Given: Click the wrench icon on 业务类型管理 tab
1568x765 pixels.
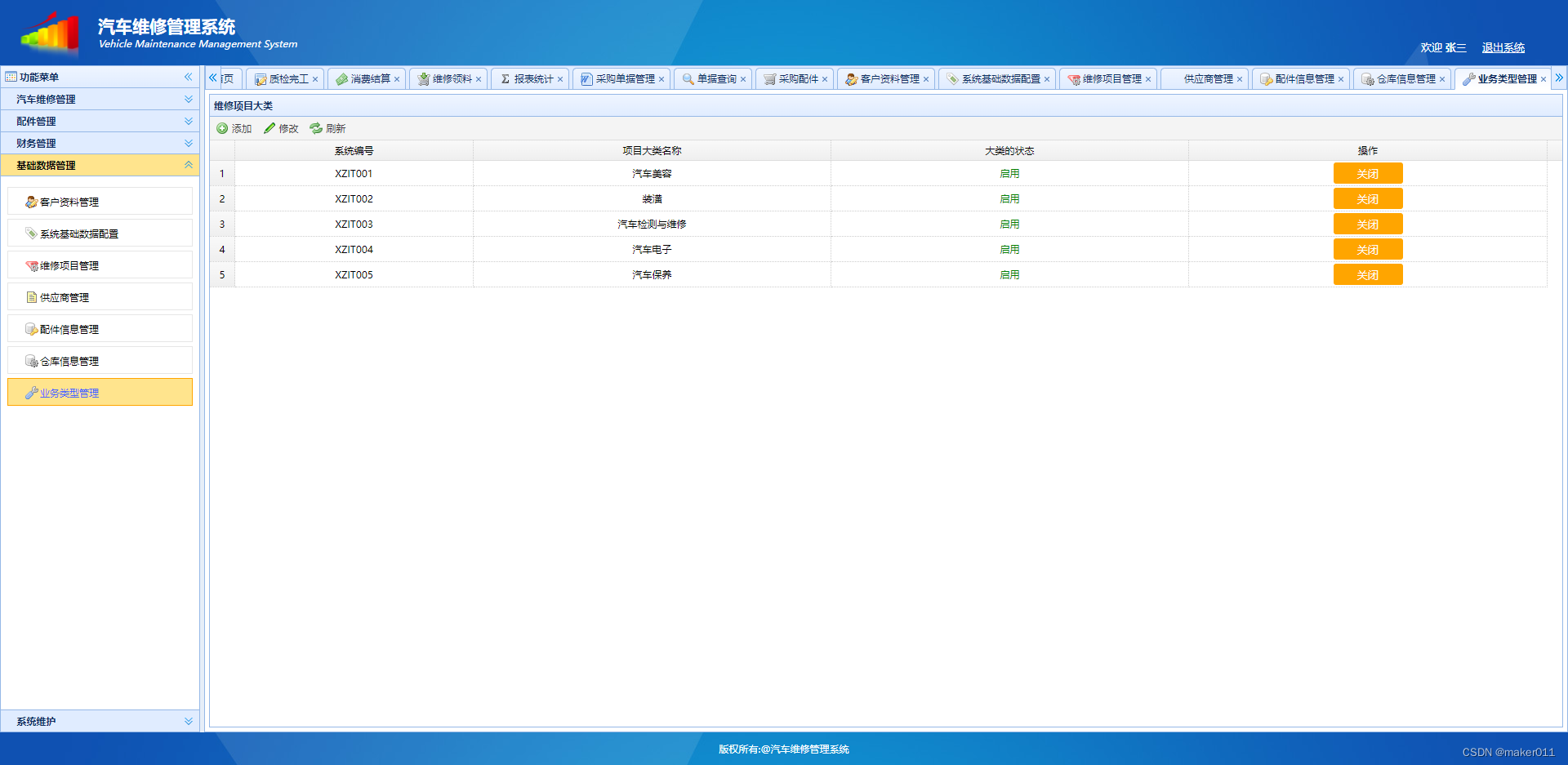Looking at the screenshot, I should (1469, 79).
